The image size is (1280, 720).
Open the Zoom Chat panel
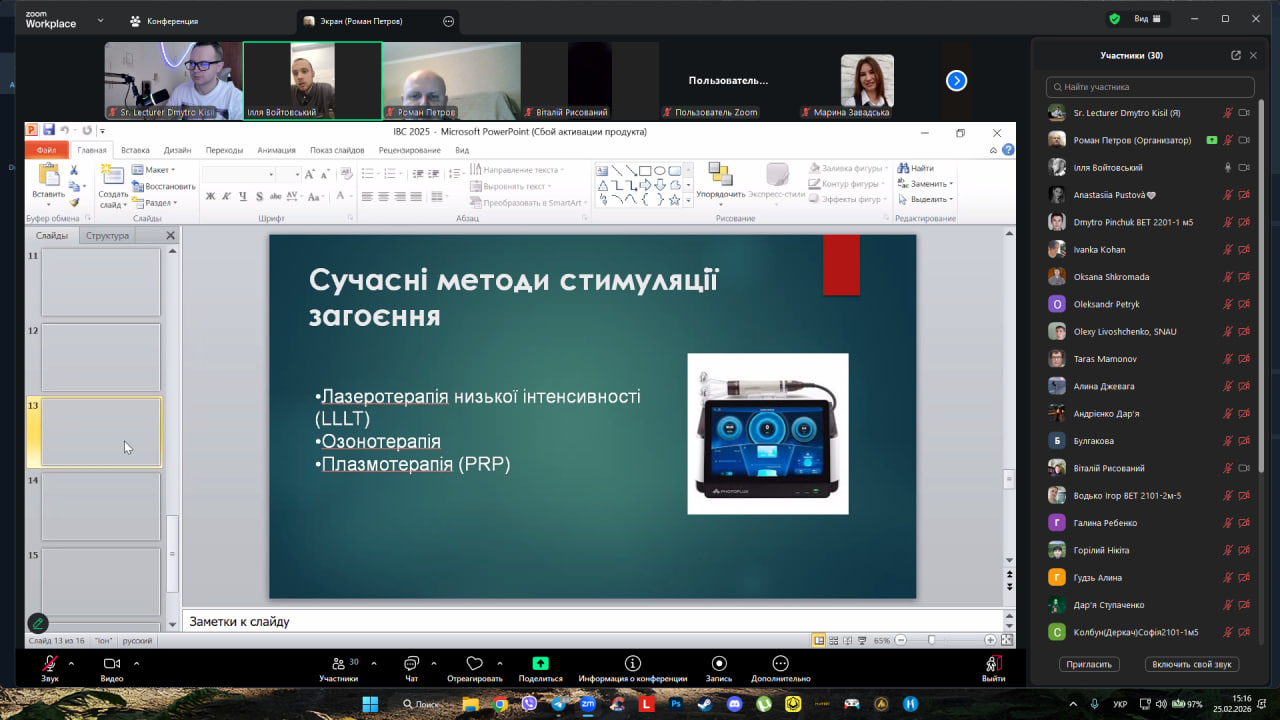coord(411,664)
